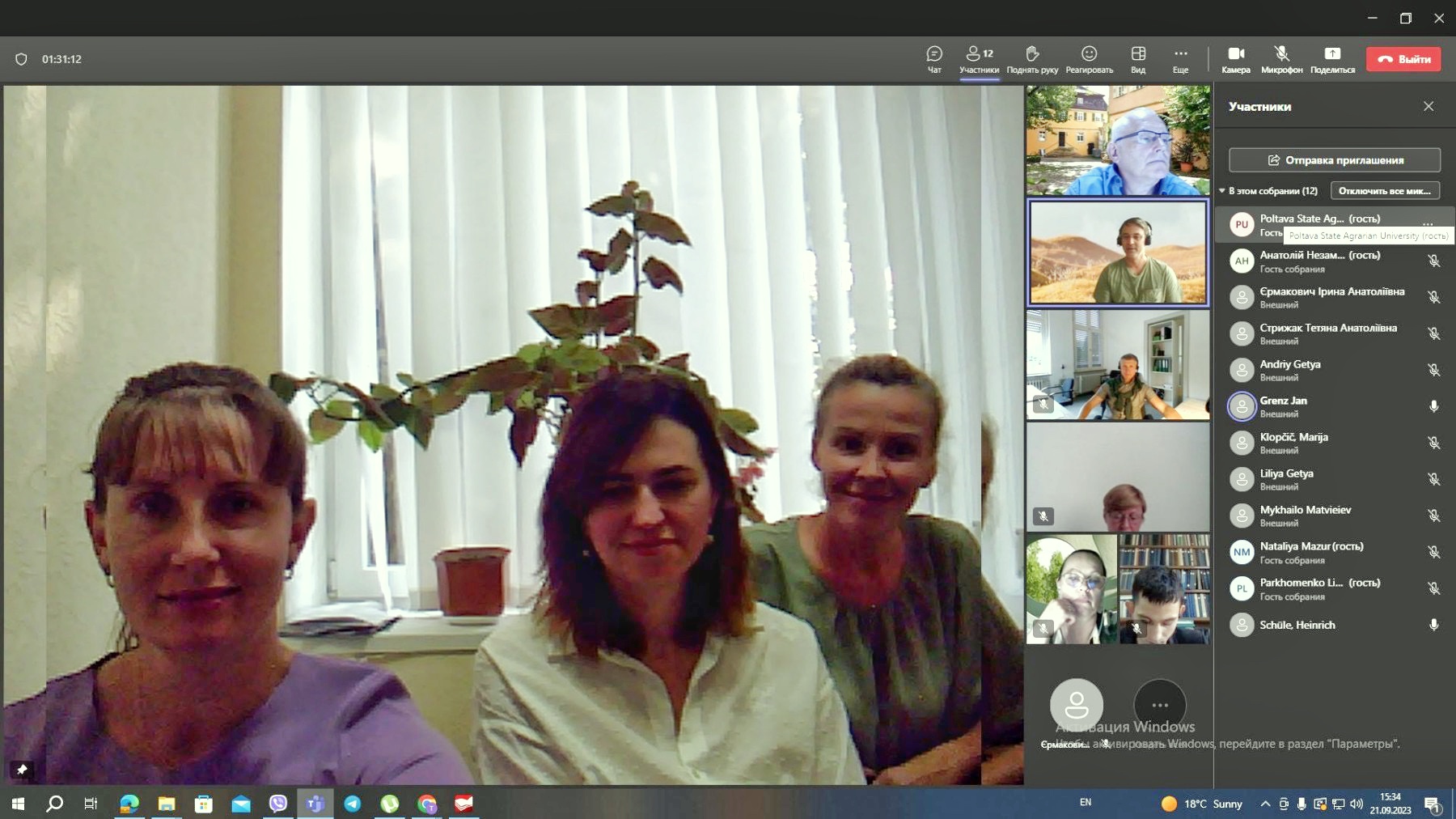
Task: Switch to Microsoft Teams taskbar icon
Action: (315, 804)
